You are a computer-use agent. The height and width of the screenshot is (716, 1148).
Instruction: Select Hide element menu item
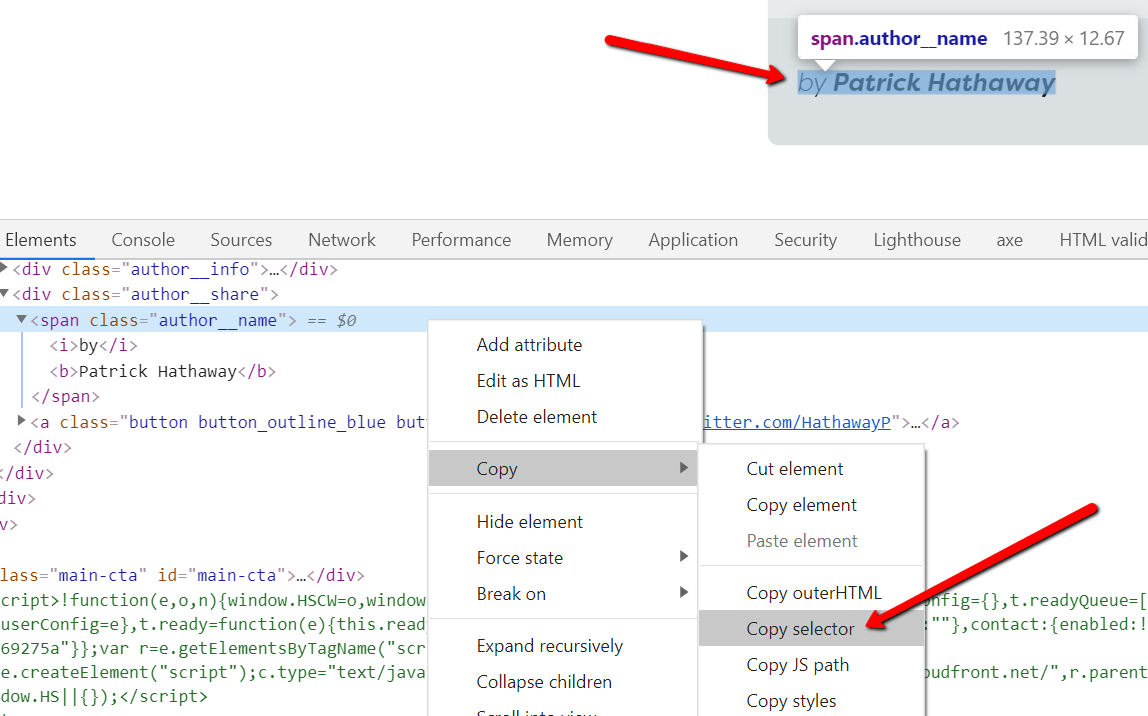(529, 522)
